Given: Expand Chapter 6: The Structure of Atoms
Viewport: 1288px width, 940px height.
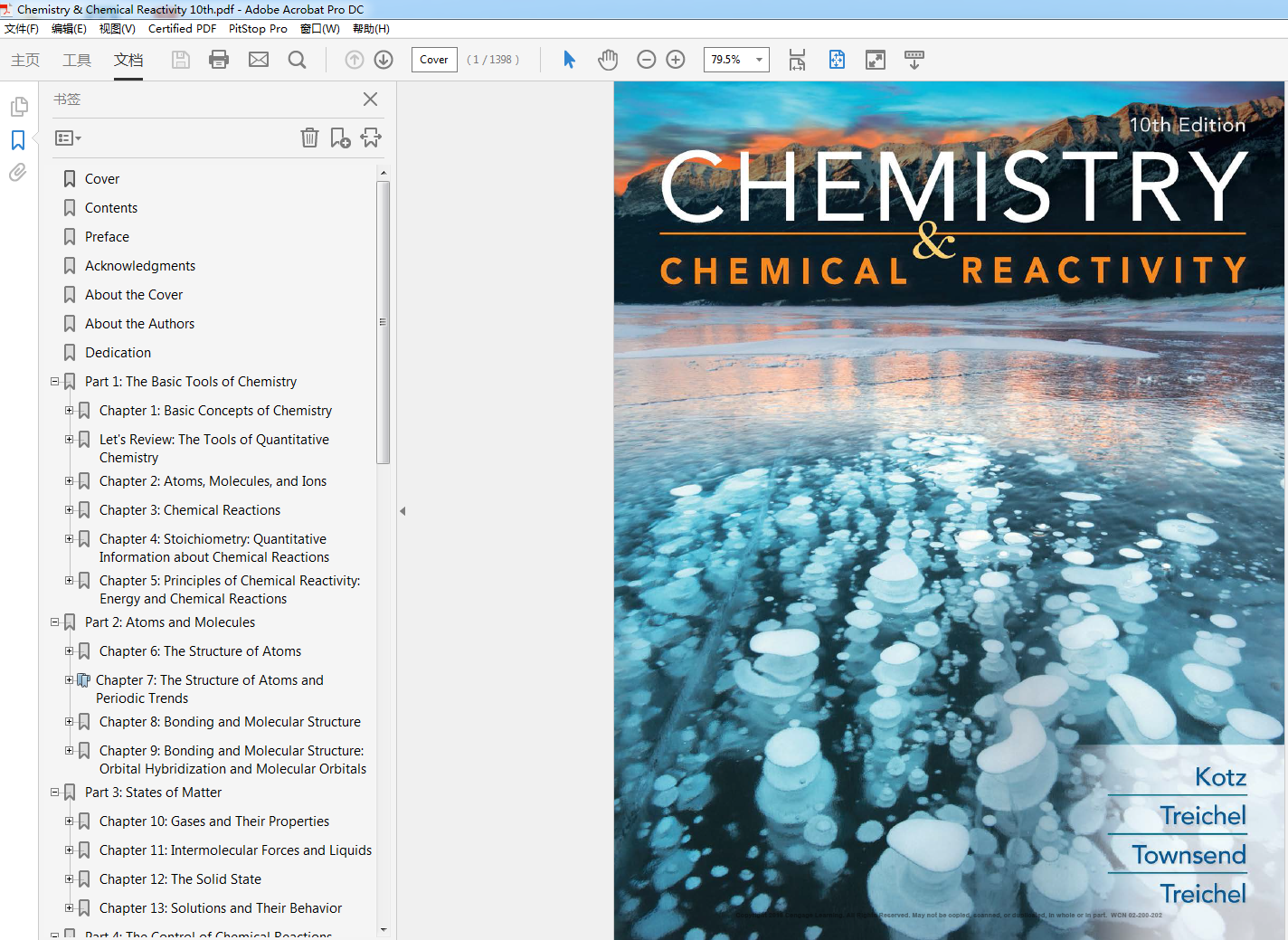Looking at the screenshot, I should [69, 651].
